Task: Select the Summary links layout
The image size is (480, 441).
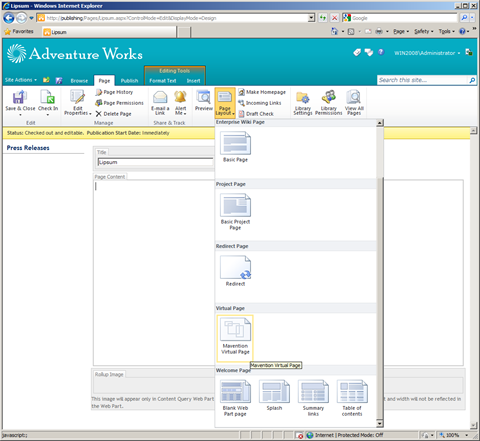Action: (x=313, y=398)
